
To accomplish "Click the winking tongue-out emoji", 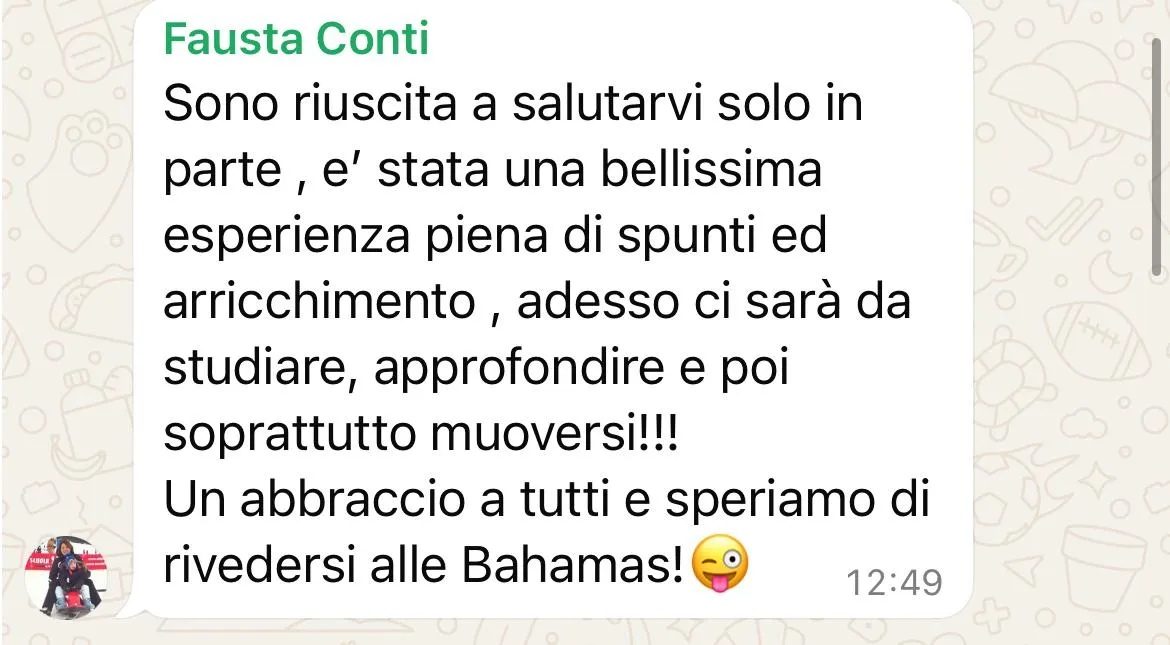I will click(x=720, y=564).
